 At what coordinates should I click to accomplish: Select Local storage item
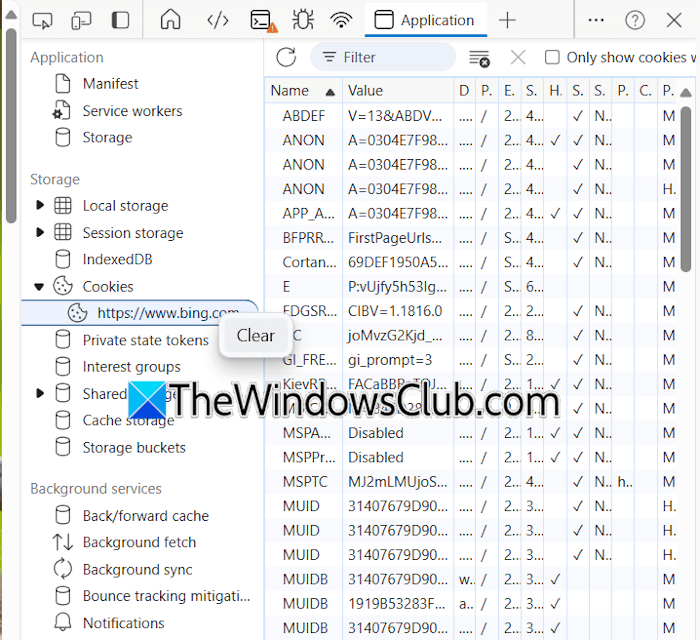click(125, 206)
